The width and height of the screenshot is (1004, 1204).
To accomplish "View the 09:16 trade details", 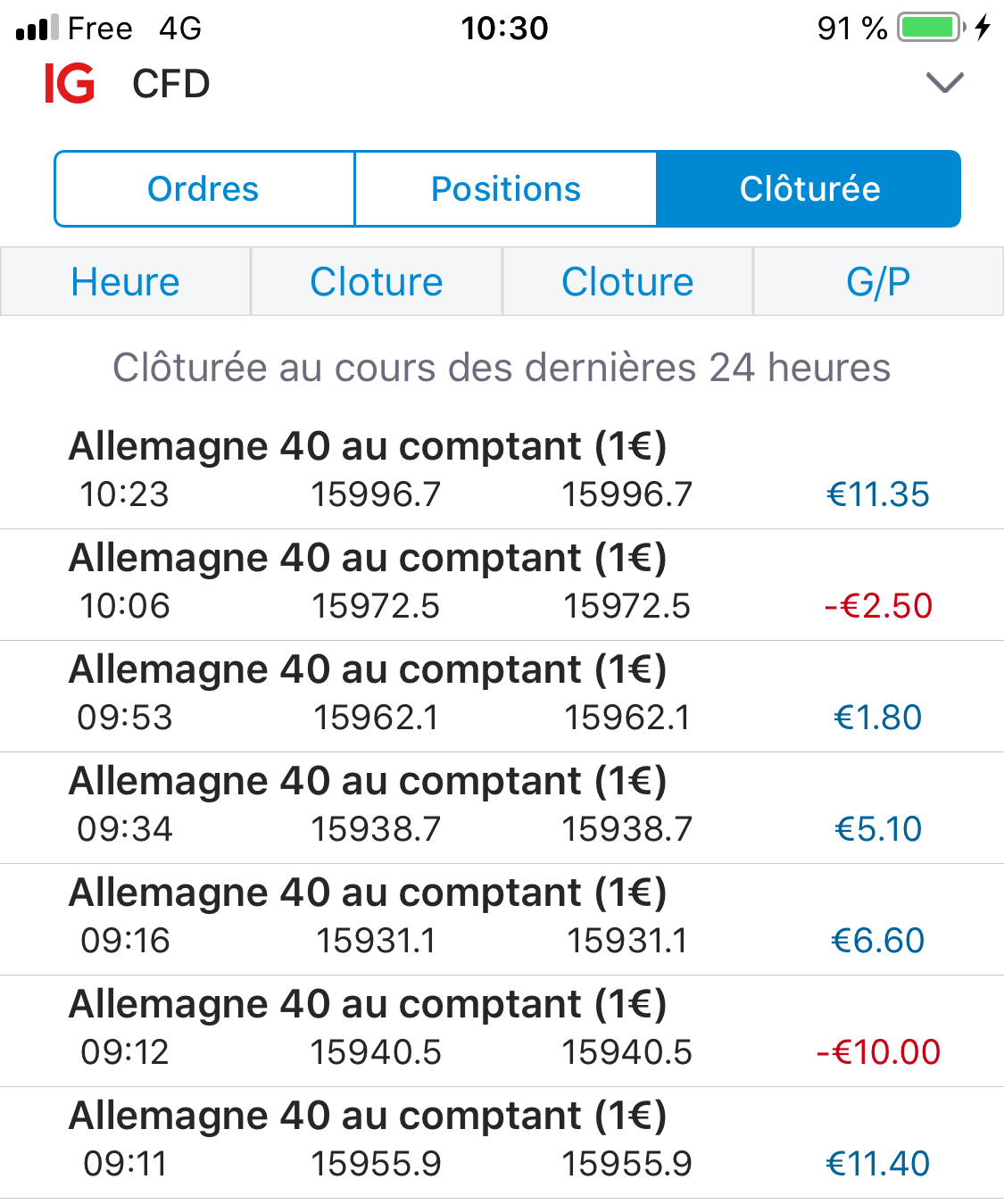I will [x=502, y=918].
